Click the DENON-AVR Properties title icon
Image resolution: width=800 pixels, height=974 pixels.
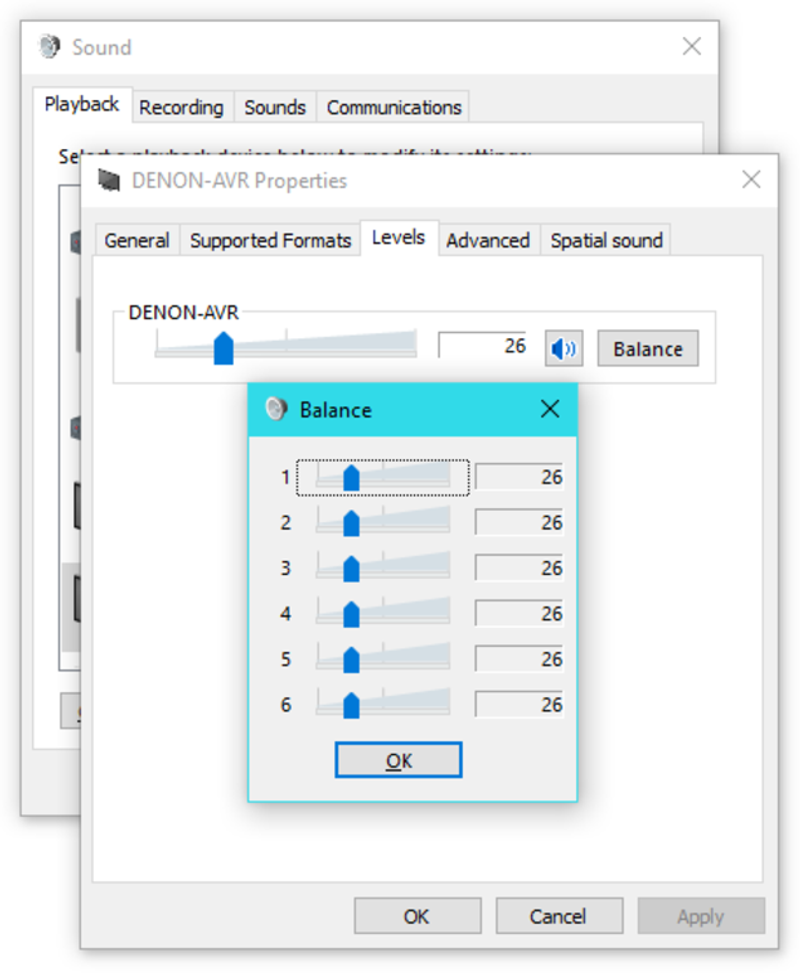(x=109, y=180)
